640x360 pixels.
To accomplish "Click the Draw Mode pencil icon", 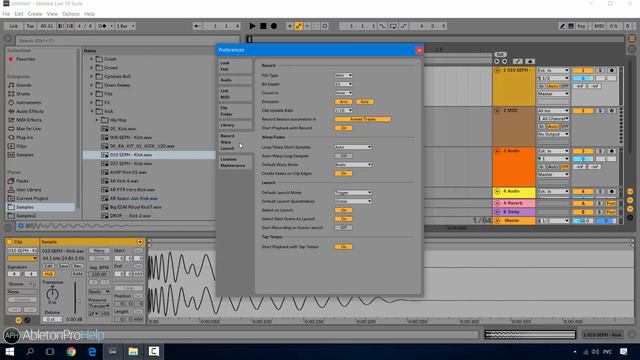I will [562, 26].
